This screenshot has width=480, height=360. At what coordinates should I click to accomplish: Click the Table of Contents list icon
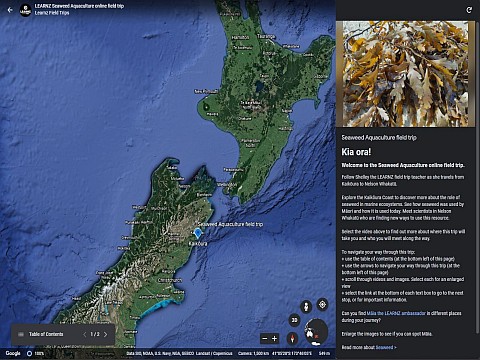[x=21, y=334]
